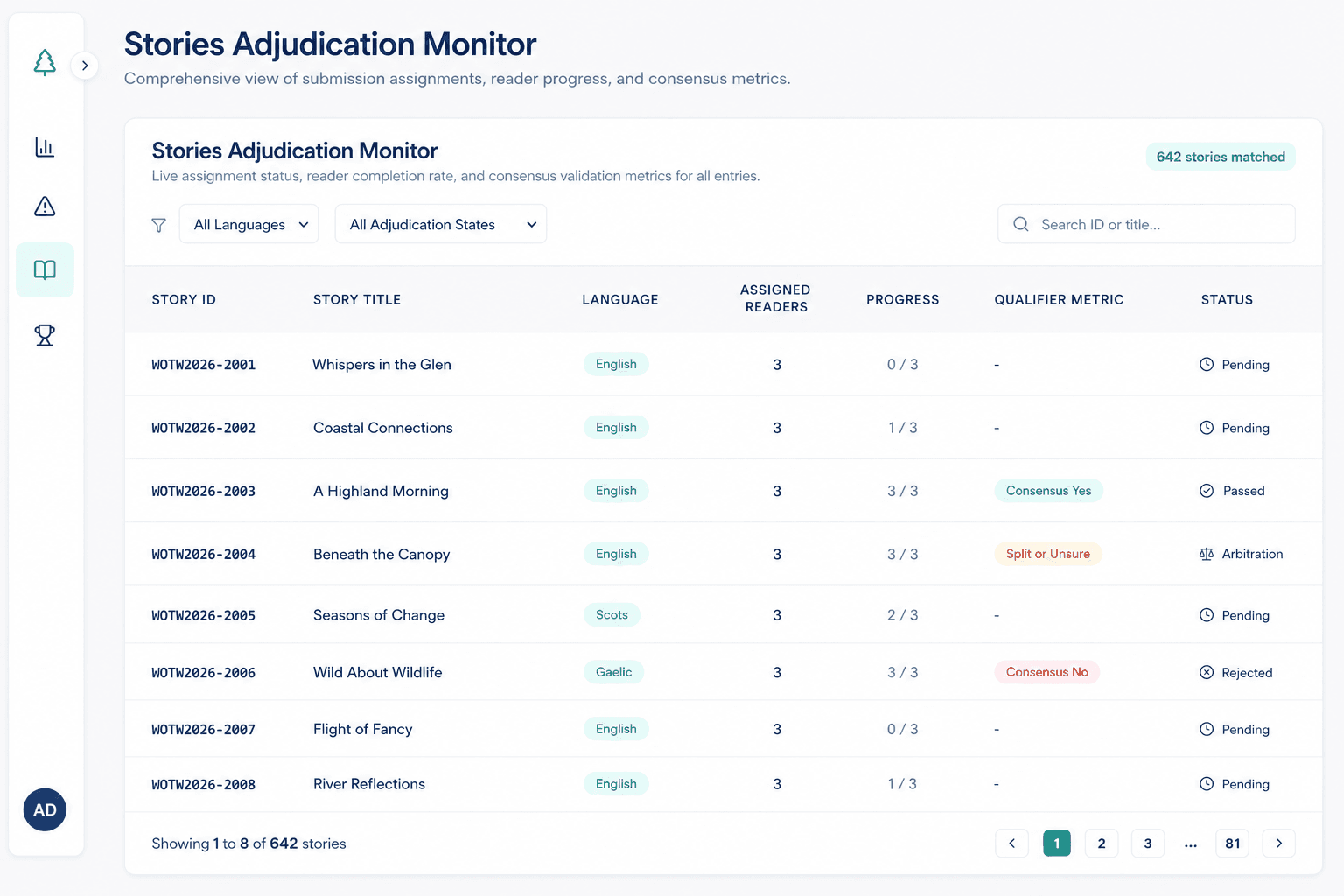The image size is (1344, 896).
Task: Open the trophy sidebar icon
Action: (45, 335)
